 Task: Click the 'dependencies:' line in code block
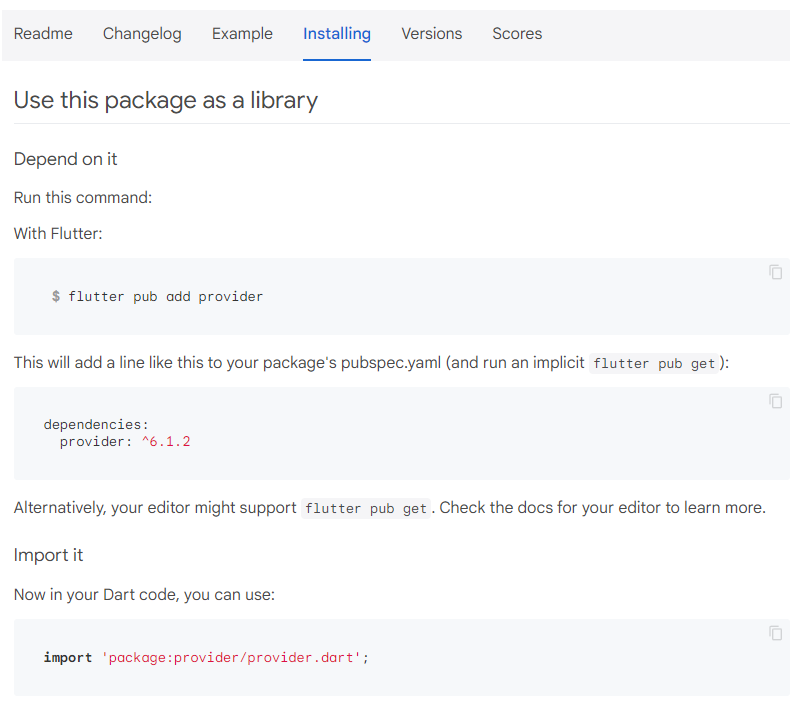96,425
